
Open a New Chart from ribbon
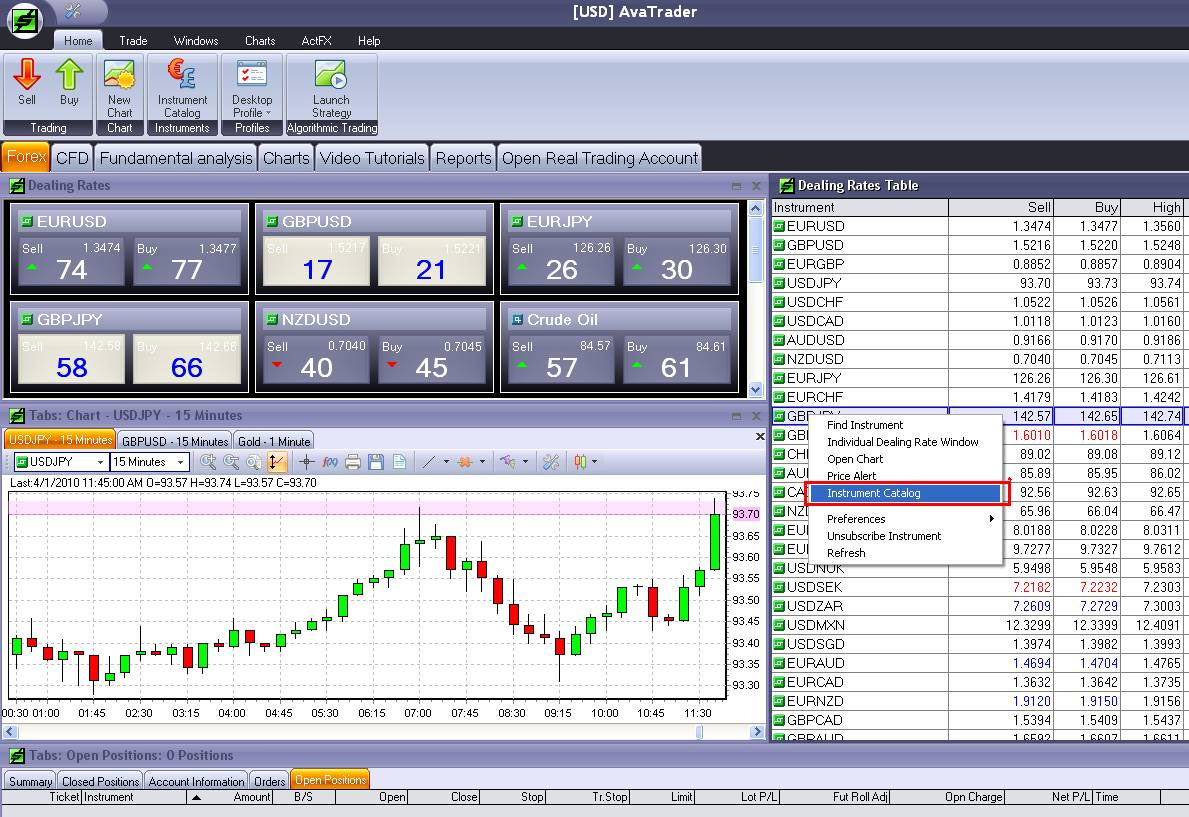click(x=119, y=87)
